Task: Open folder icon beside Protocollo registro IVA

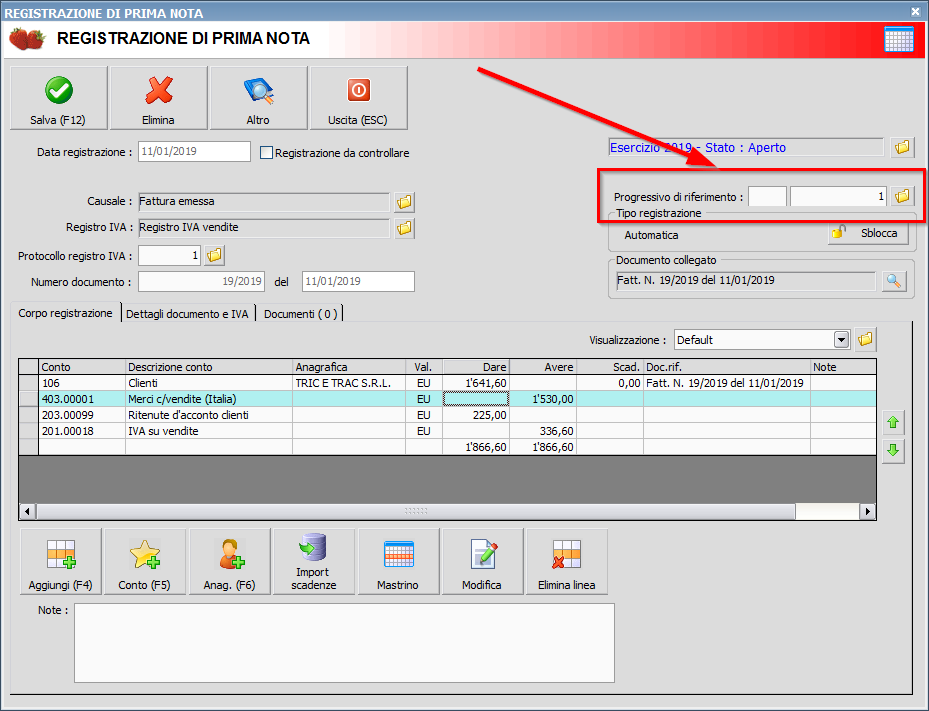Action: (214, 255)
